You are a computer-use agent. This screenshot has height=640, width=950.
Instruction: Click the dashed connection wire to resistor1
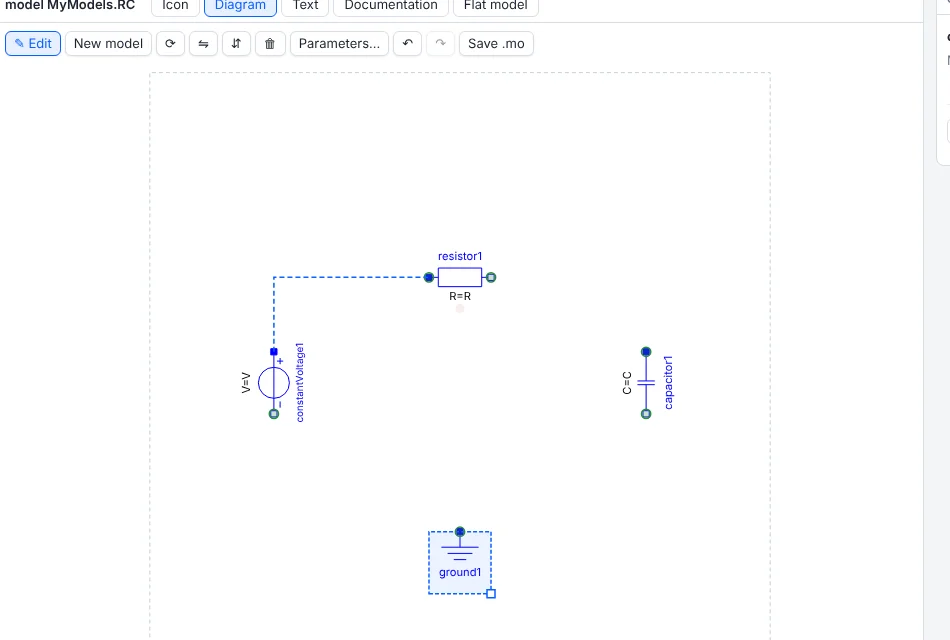pos(351,278)
